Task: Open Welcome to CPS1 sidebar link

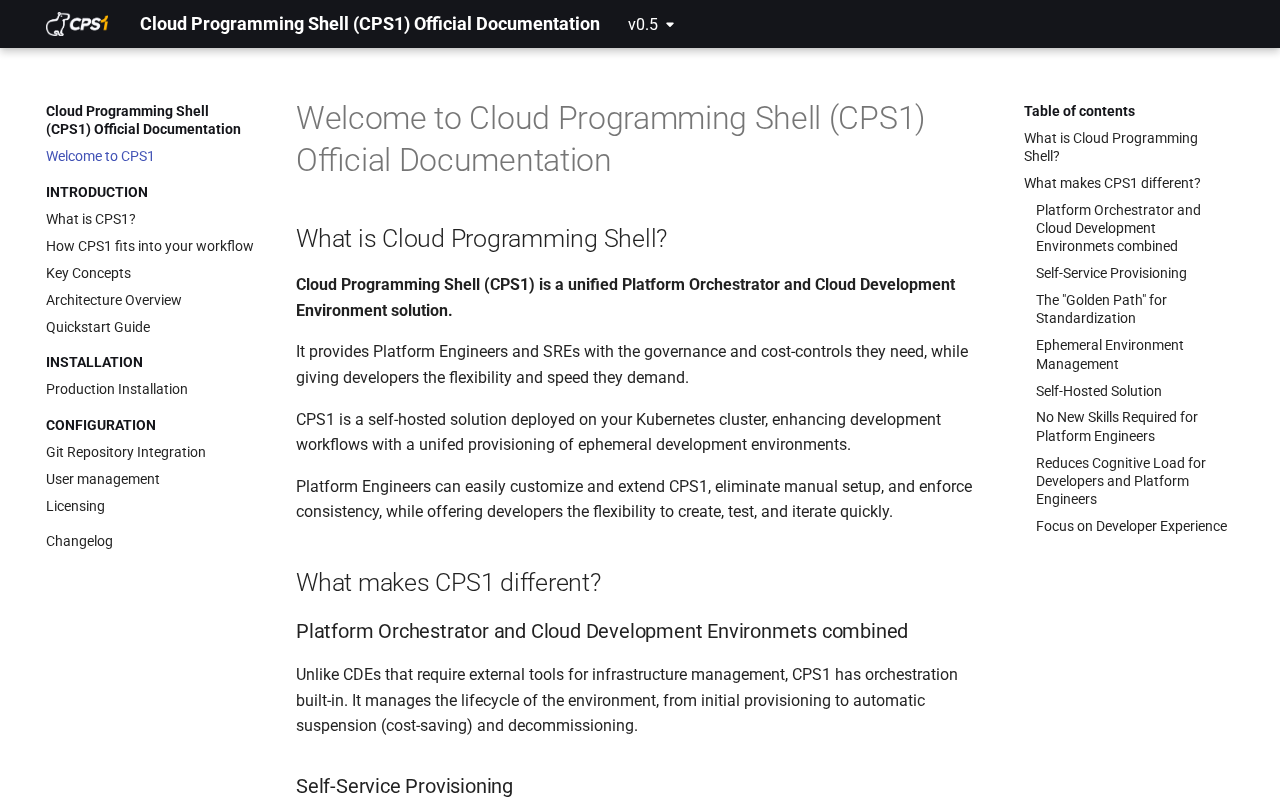Action: point(100,156)
